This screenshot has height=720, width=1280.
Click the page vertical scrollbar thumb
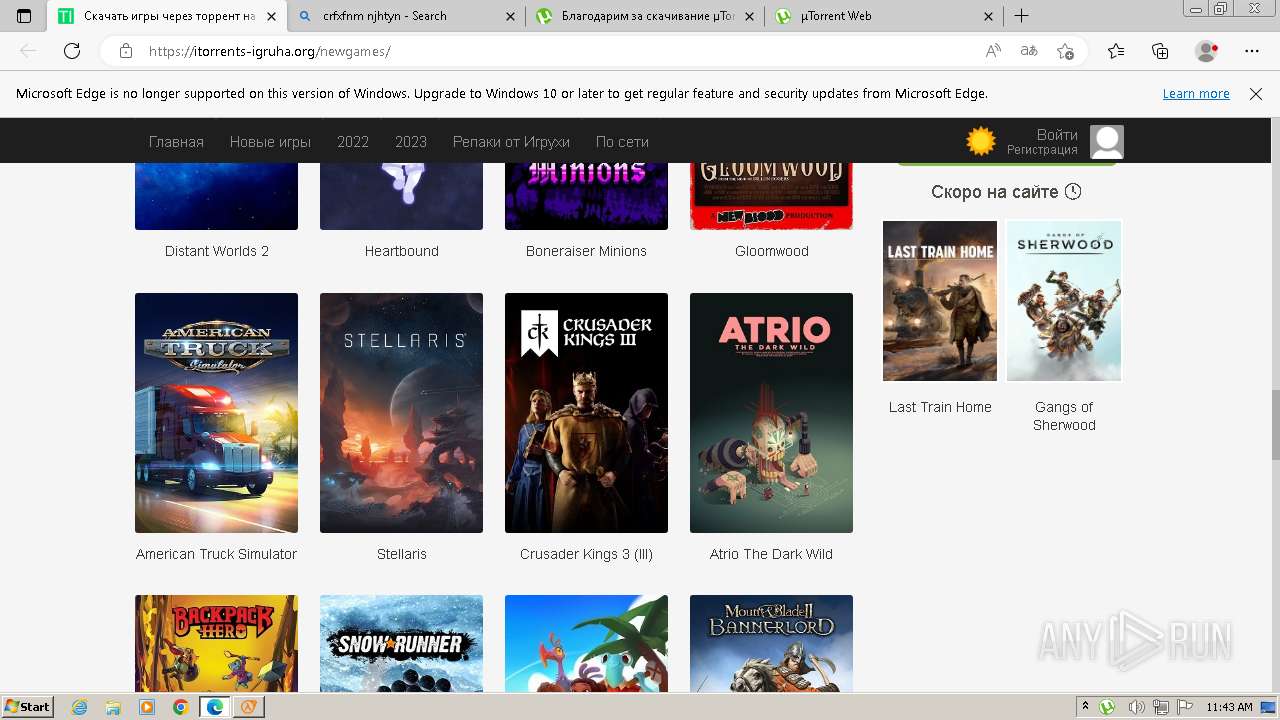coord(1274,425)
